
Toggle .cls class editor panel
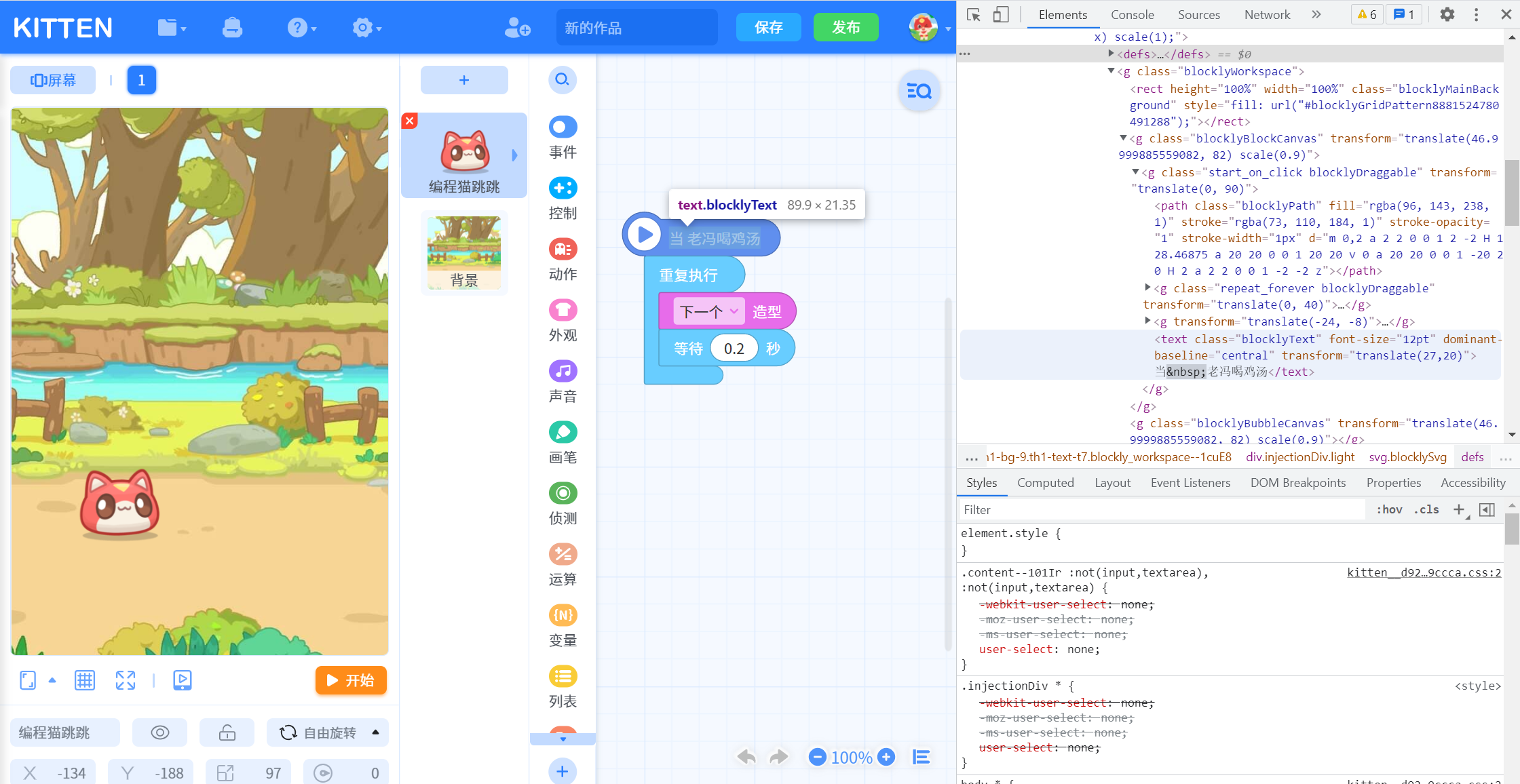pos(1426,509)
